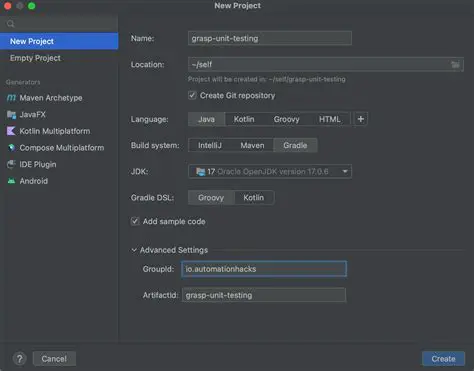Collapse the Advanced Settings section
Screen dimensions: 474x371
tap(134, 250)
